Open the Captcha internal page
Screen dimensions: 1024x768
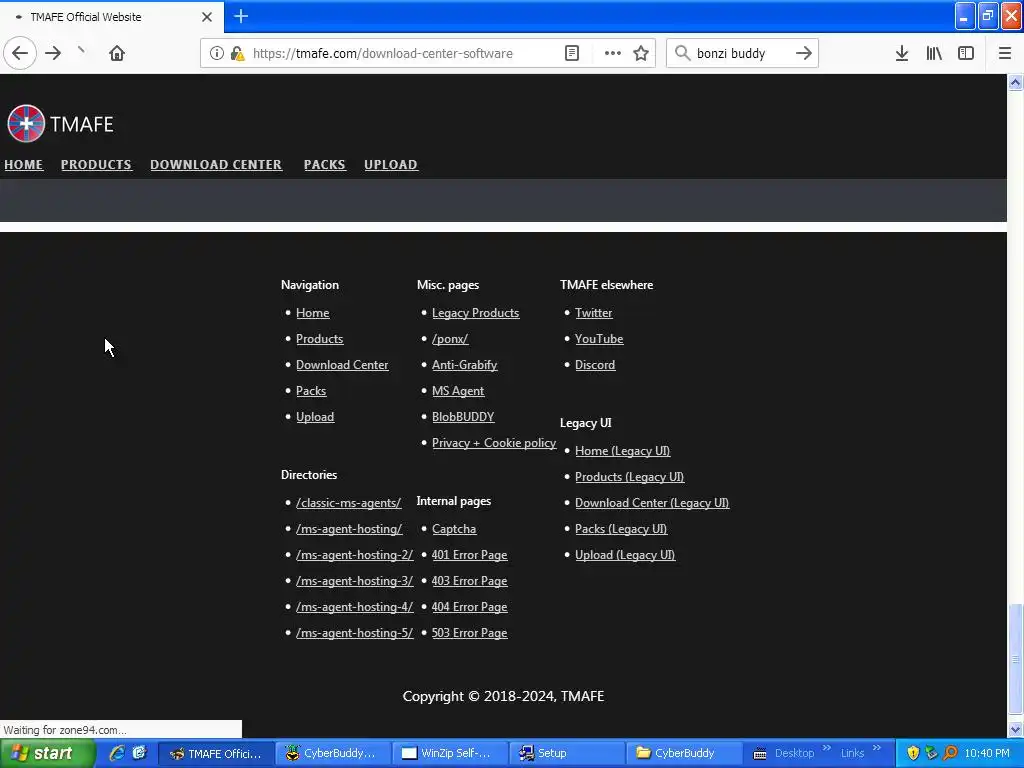[x=454, y=529]
